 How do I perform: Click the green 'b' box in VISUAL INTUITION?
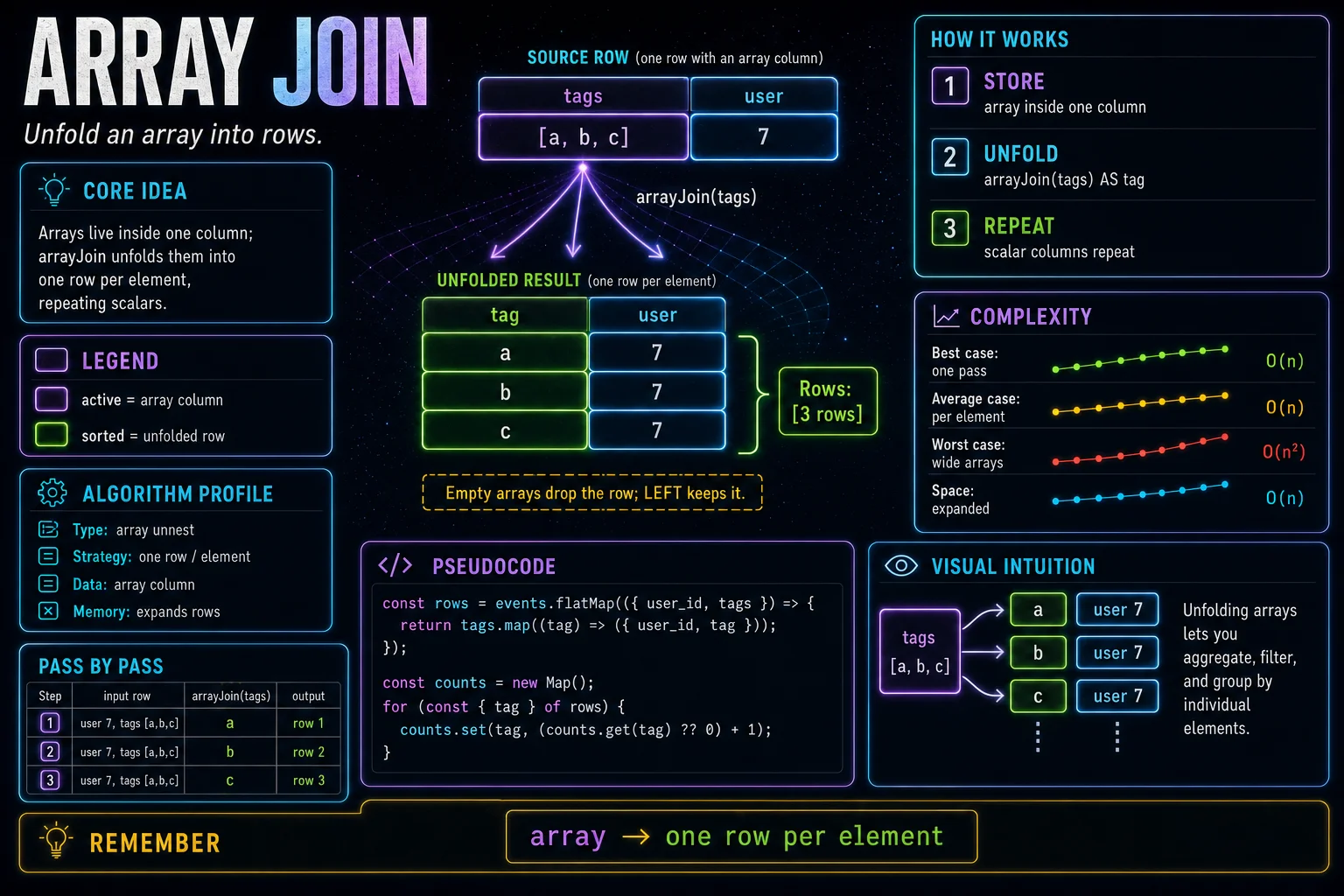point(1038,653)
